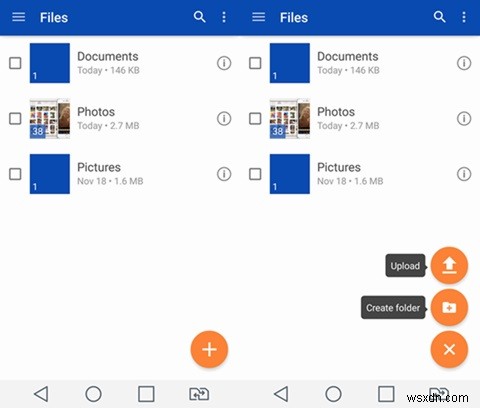Show info for Pictures in right screen
Screen dimensions: 480x408
(x=464, y=174)
